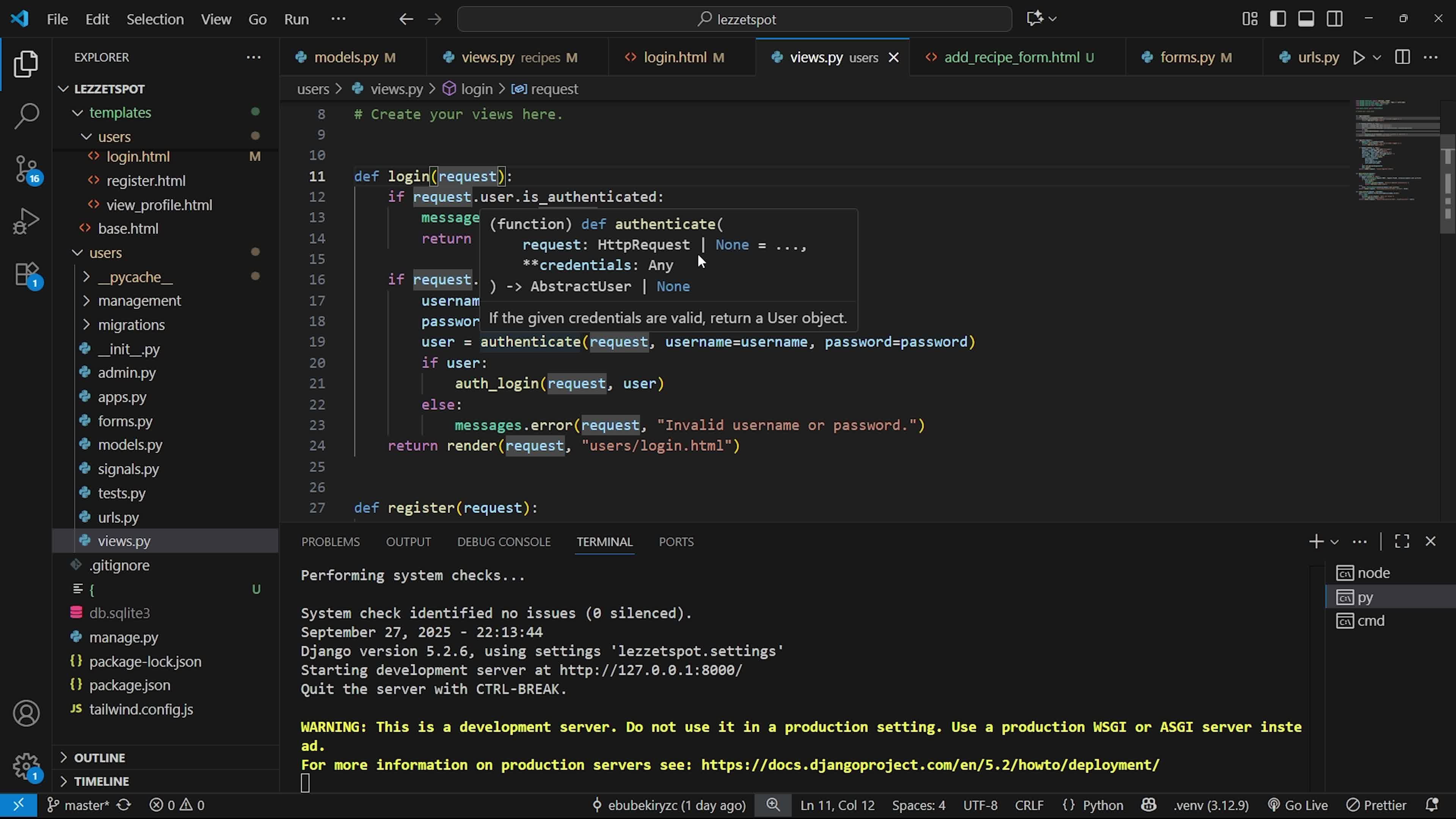Open the Run and Debug view
Screen dimensions: 1456x819
pos(26,221)
